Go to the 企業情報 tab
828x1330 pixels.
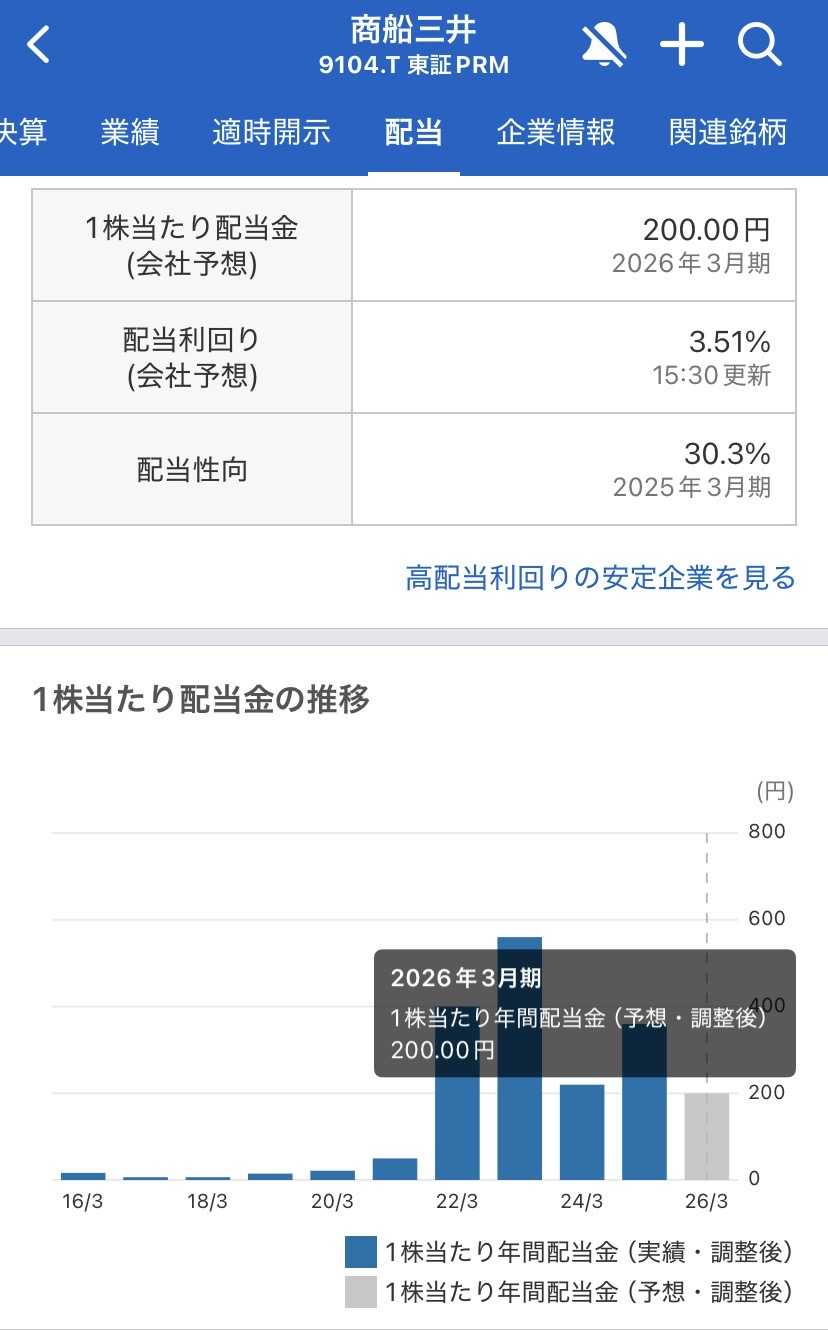point(555,132)
